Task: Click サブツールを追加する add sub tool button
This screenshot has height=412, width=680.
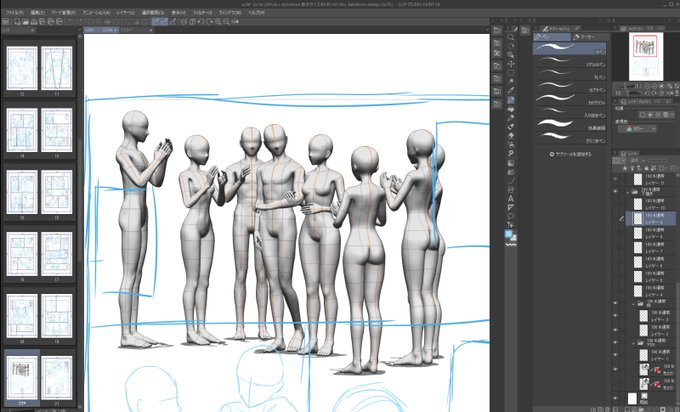Action: tap(571, 154)
